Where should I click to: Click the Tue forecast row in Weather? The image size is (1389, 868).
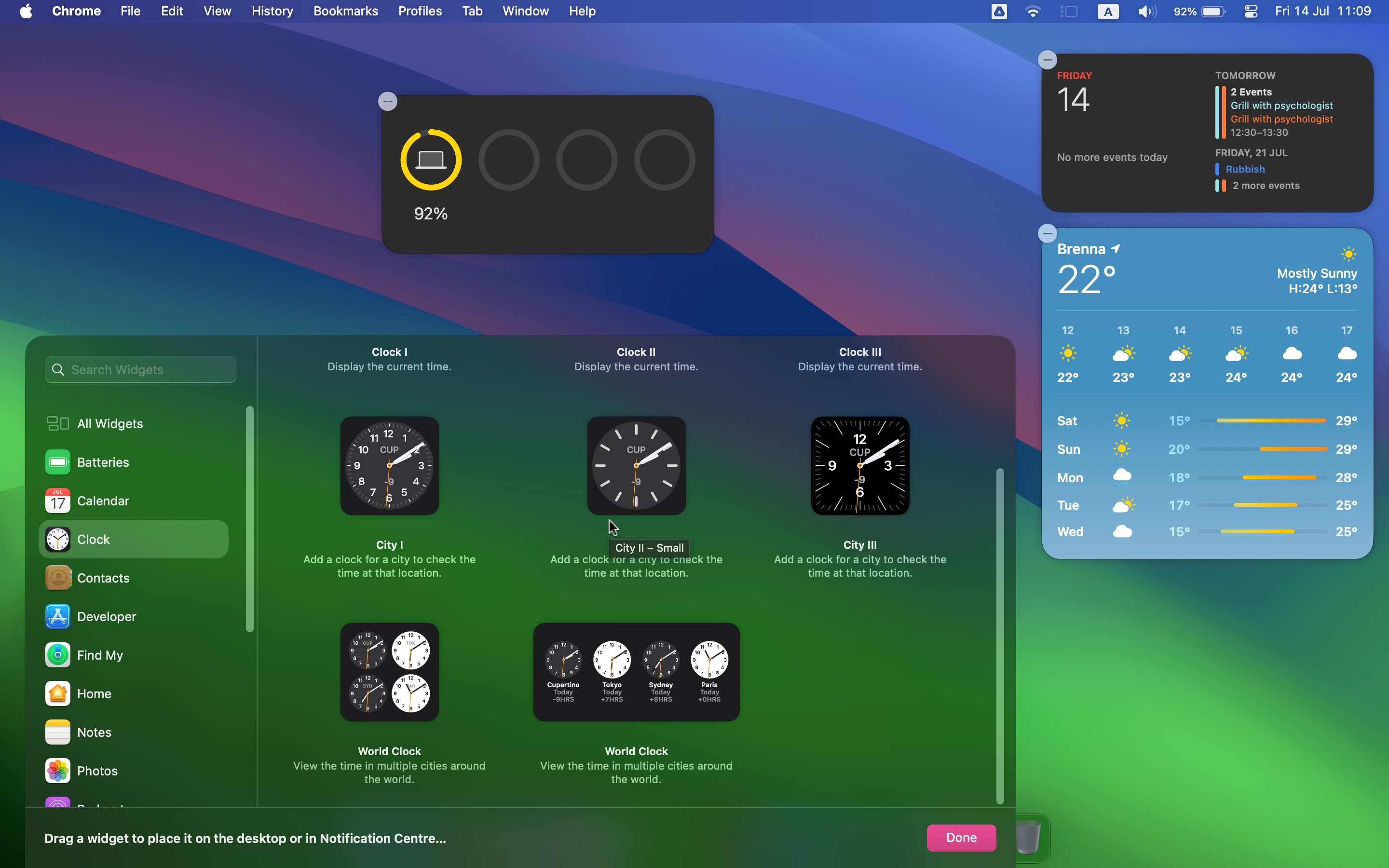[1207, 505]
